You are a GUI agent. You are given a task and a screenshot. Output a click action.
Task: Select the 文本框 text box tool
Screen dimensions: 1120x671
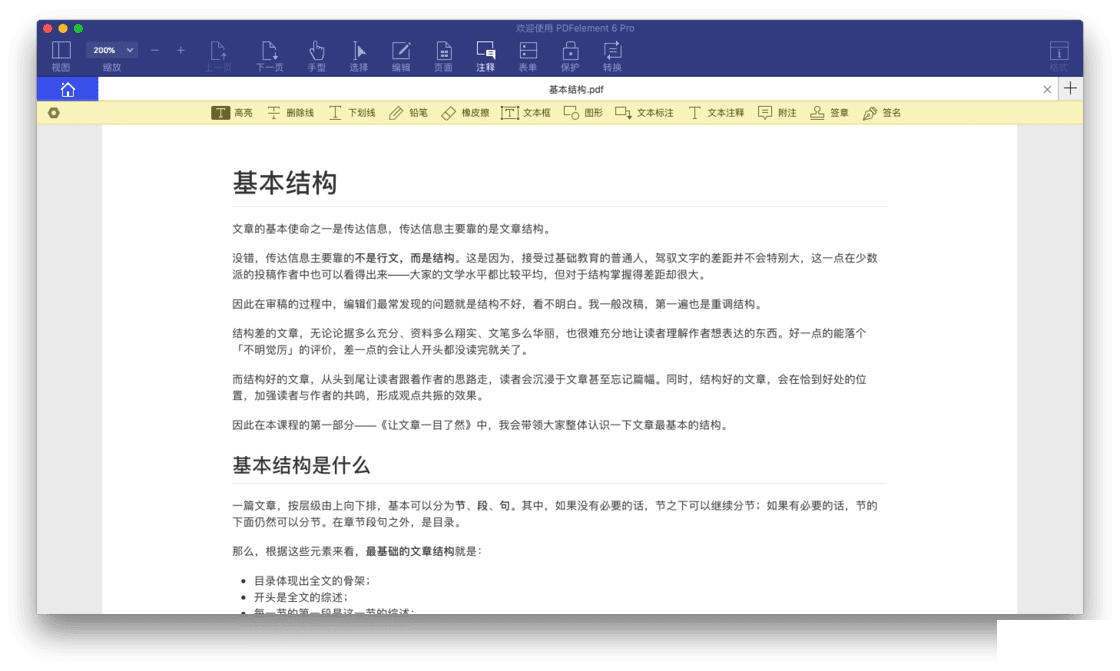coord(526,113)
